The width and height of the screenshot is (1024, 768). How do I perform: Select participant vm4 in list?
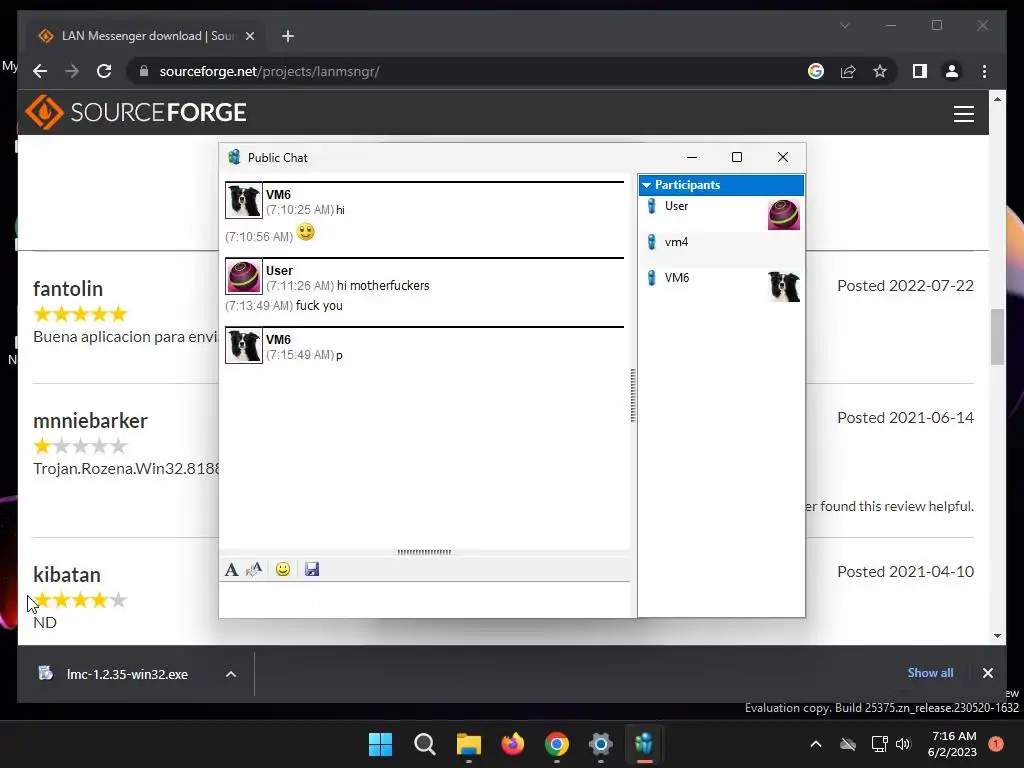tap(721, 249)
